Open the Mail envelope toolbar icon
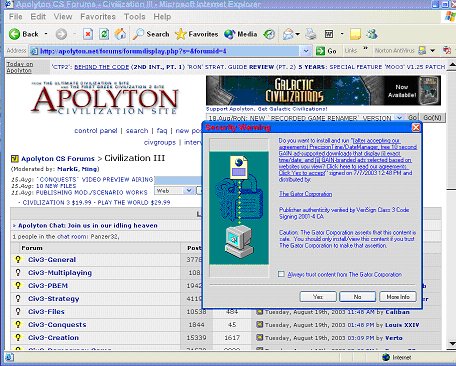The image size is (456, 366). [x=289, y=34]
